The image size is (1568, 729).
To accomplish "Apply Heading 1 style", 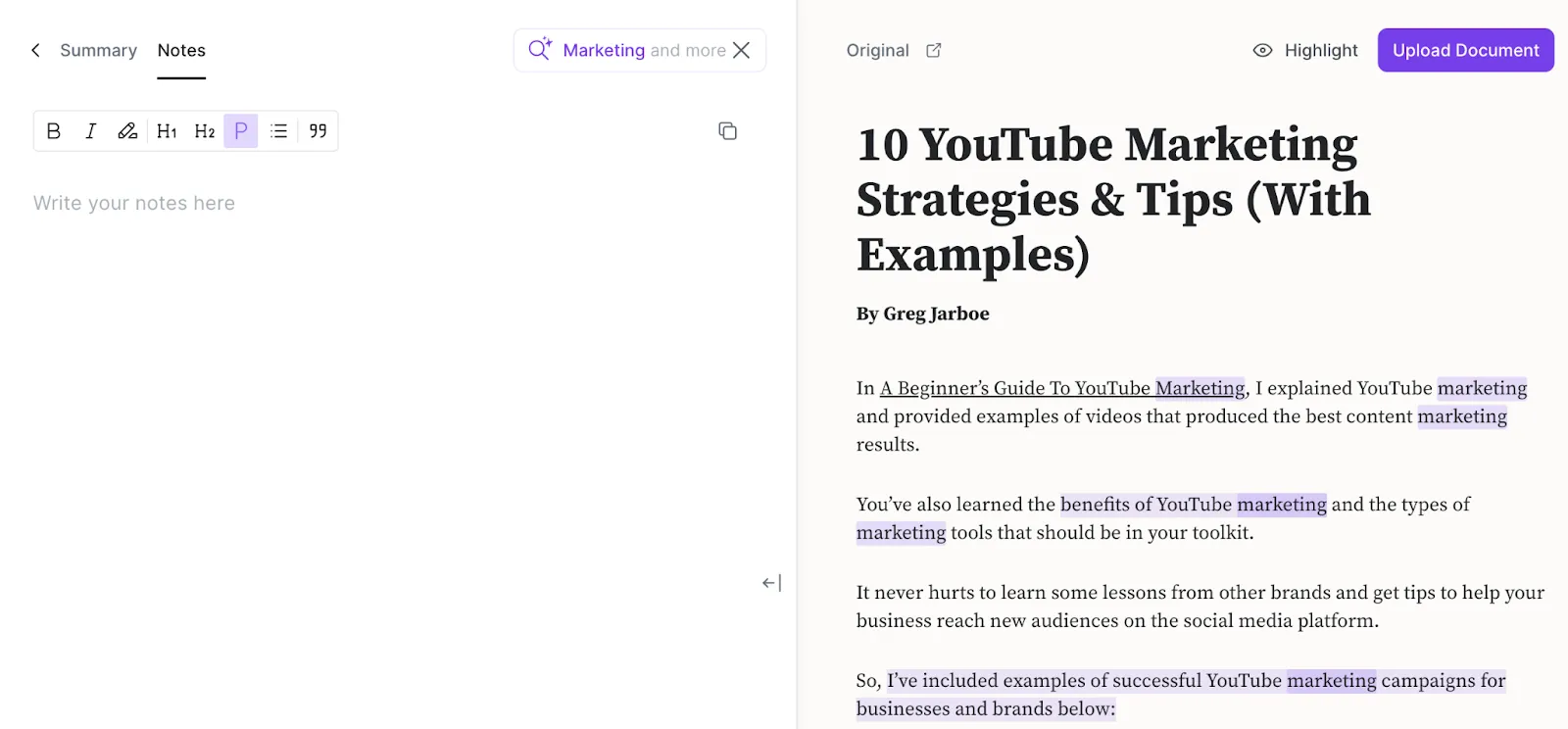I will [x=167, y=130].
